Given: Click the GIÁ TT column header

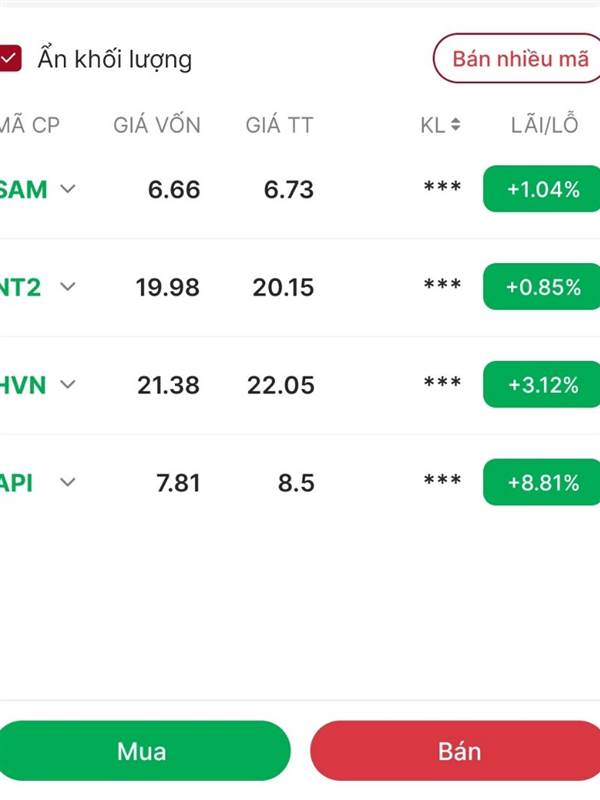Looking at the screenshot, I should pyautogui.click(x=279, y=125).
